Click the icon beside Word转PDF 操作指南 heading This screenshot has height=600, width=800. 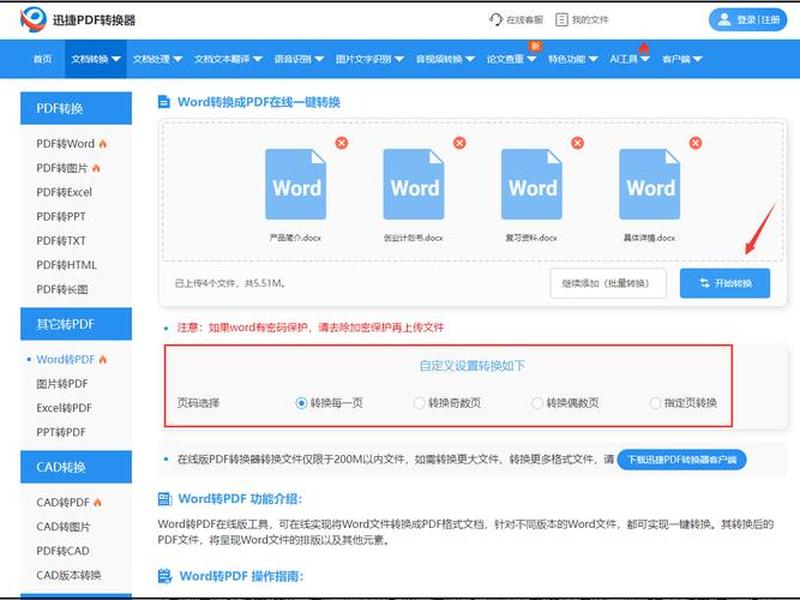coord(164,577)
